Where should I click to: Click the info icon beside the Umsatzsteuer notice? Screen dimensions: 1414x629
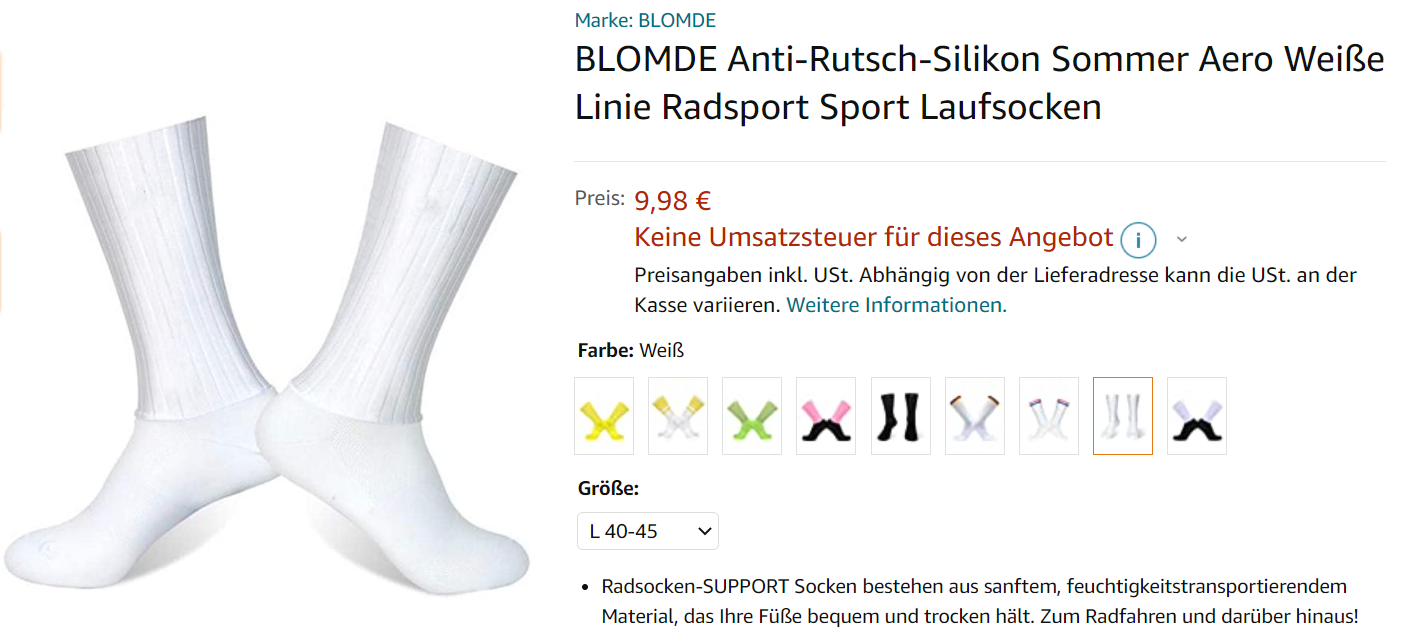1138,240
